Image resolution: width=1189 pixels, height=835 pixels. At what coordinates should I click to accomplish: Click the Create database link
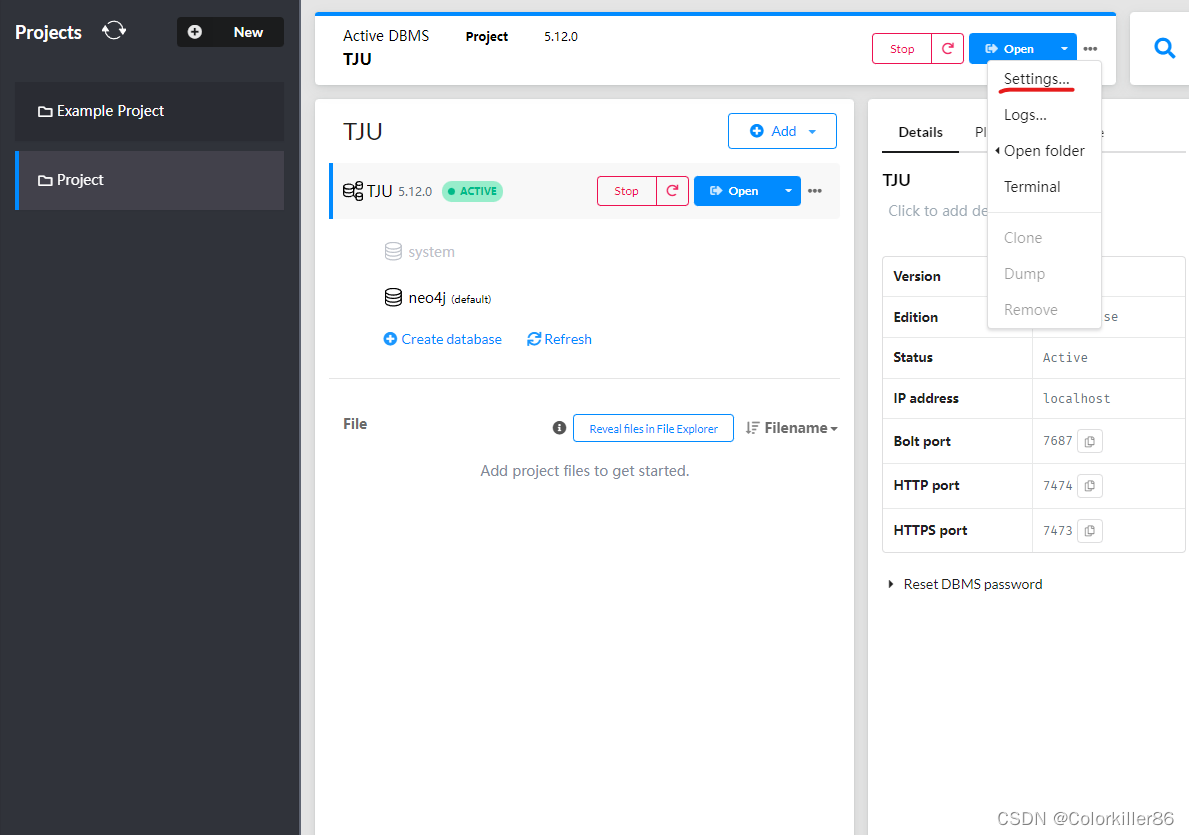443,338
